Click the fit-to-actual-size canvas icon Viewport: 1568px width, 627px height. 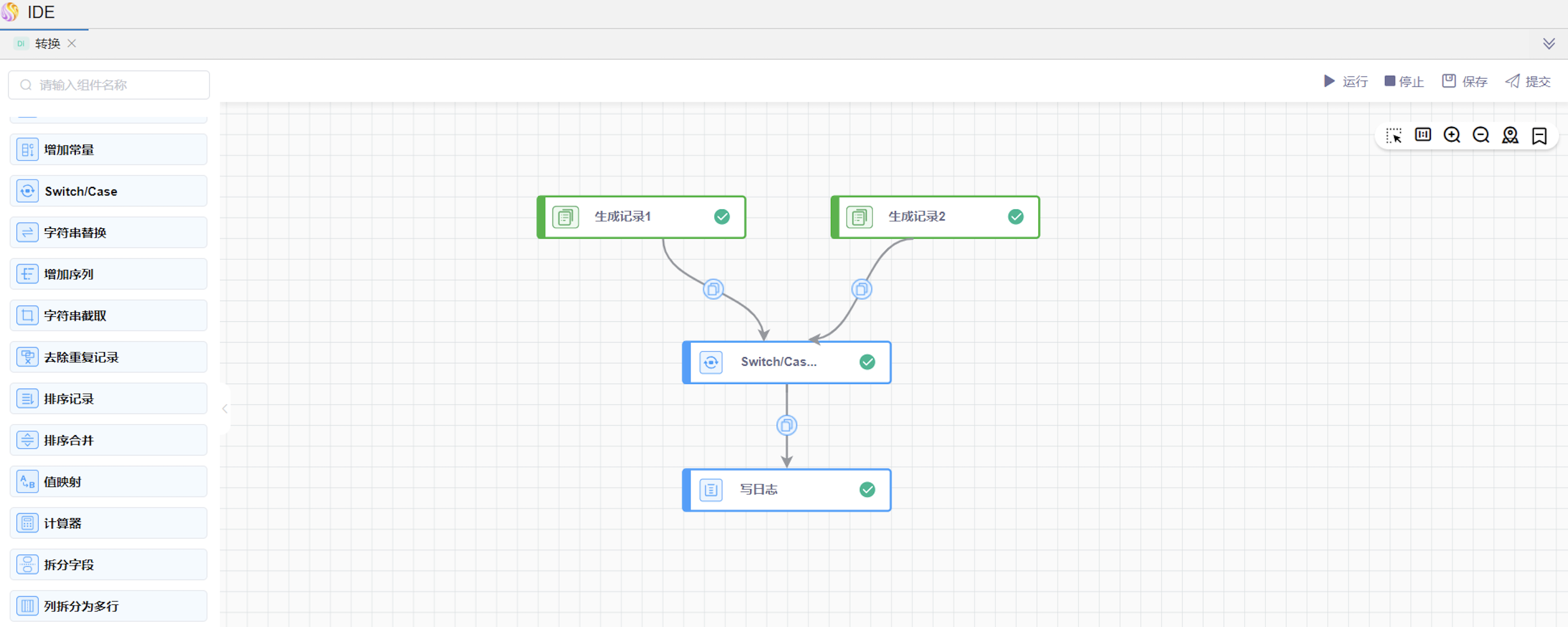[x=1422, y=135]
